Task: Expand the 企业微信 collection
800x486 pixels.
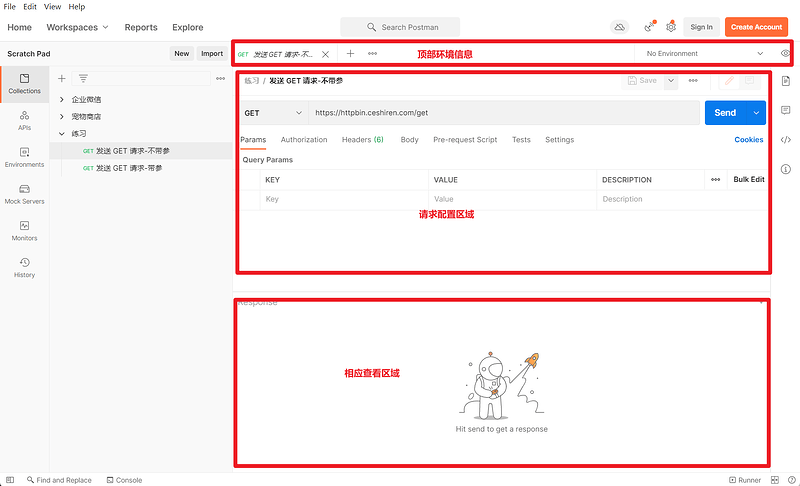Action: tap(62, 99)
